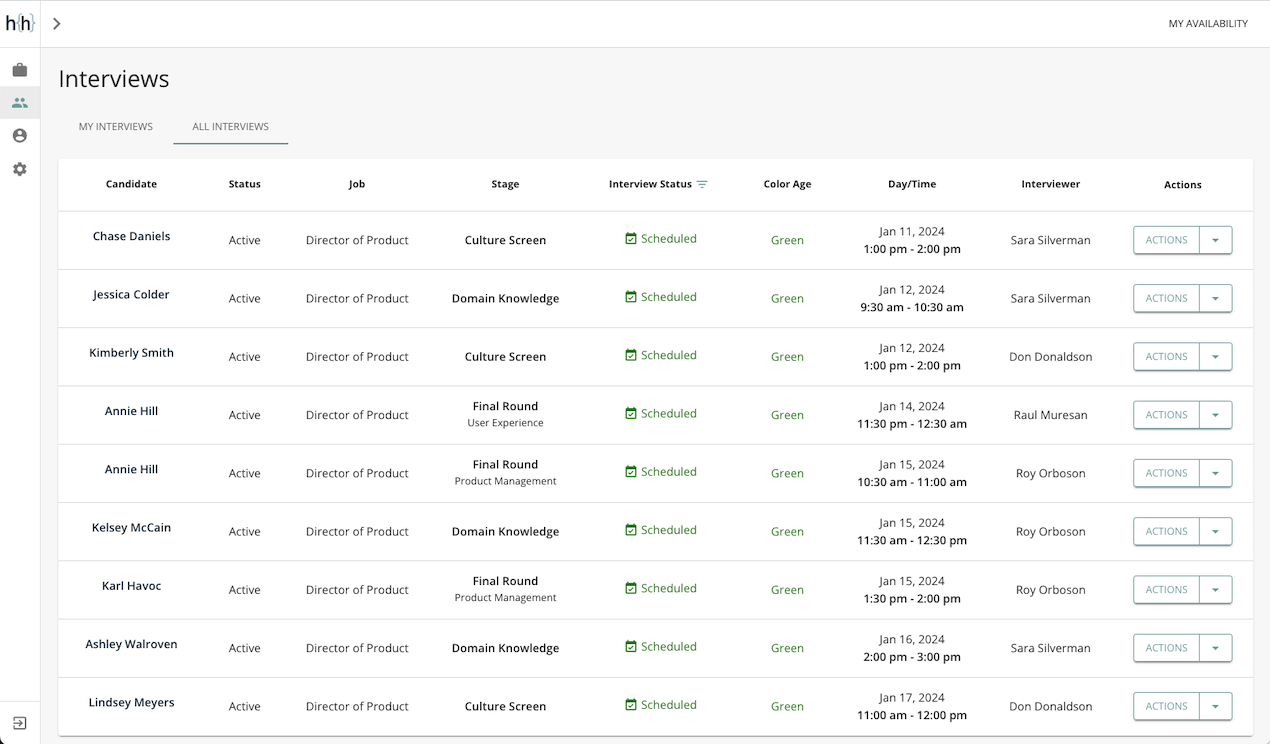Click the scheduled calendar icon for Jessica Colder
This screenshot has width=1270, height=744.
(x=631, y=297)
